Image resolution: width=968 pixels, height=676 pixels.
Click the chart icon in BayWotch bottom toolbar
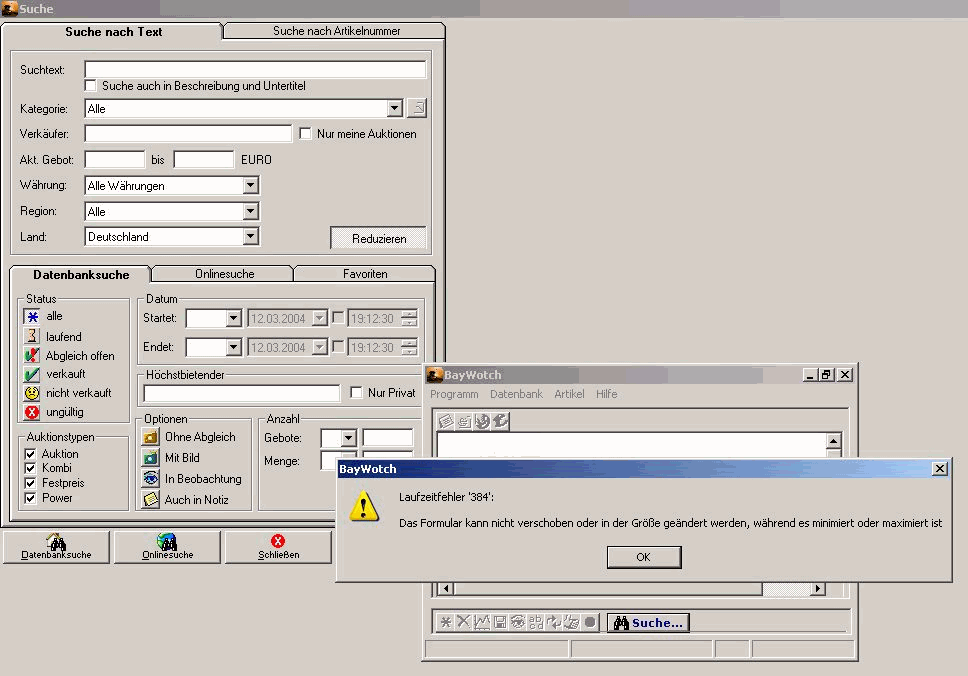pyautogui.click(x=482, y=622)
